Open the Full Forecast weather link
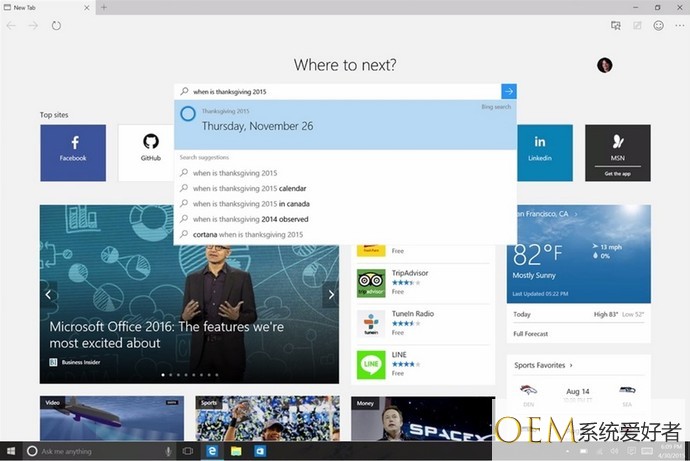The image size is (690, 461). pyautogui.click(x=532, y=333)
